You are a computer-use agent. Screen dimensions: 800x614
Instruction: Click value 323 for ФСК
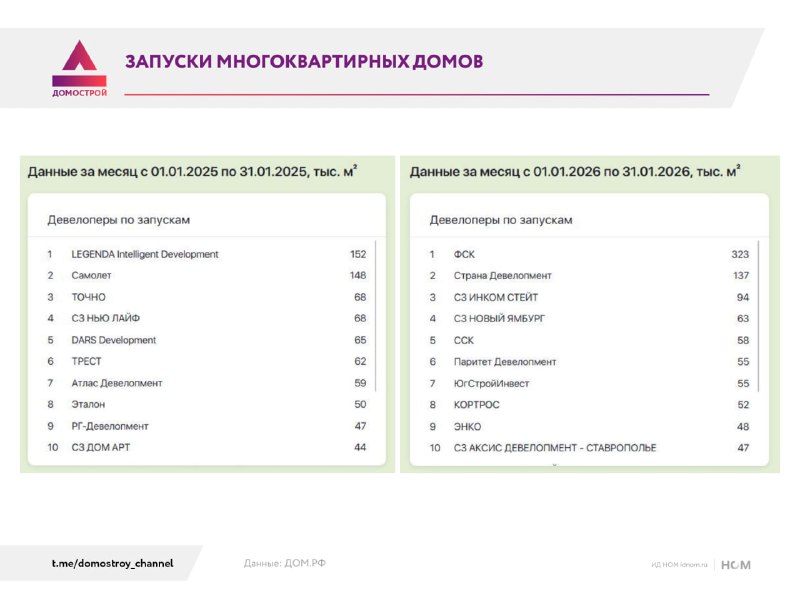click(740, 254)
